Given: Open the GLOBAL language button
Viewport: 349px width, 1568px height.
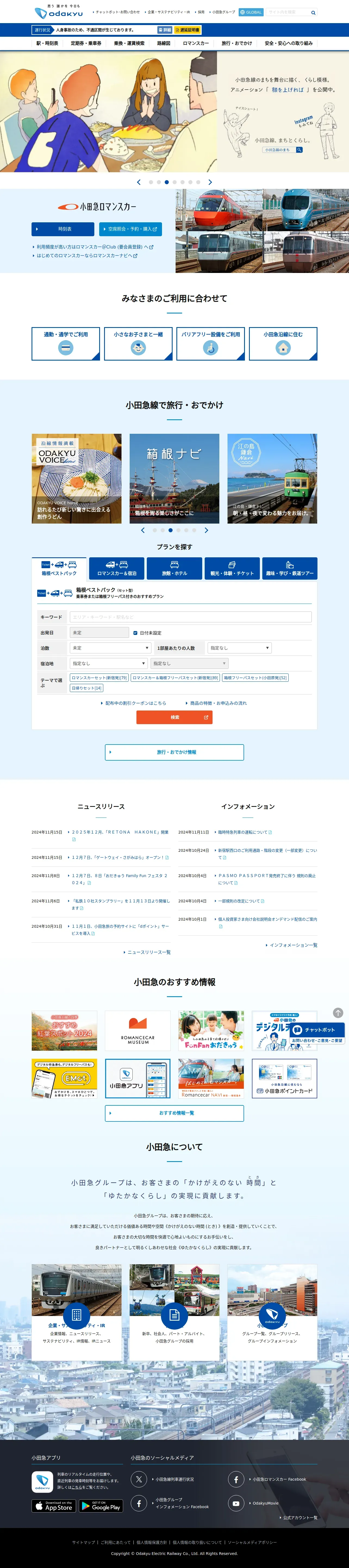Looking at the screenshot, I should coord(251,12).
